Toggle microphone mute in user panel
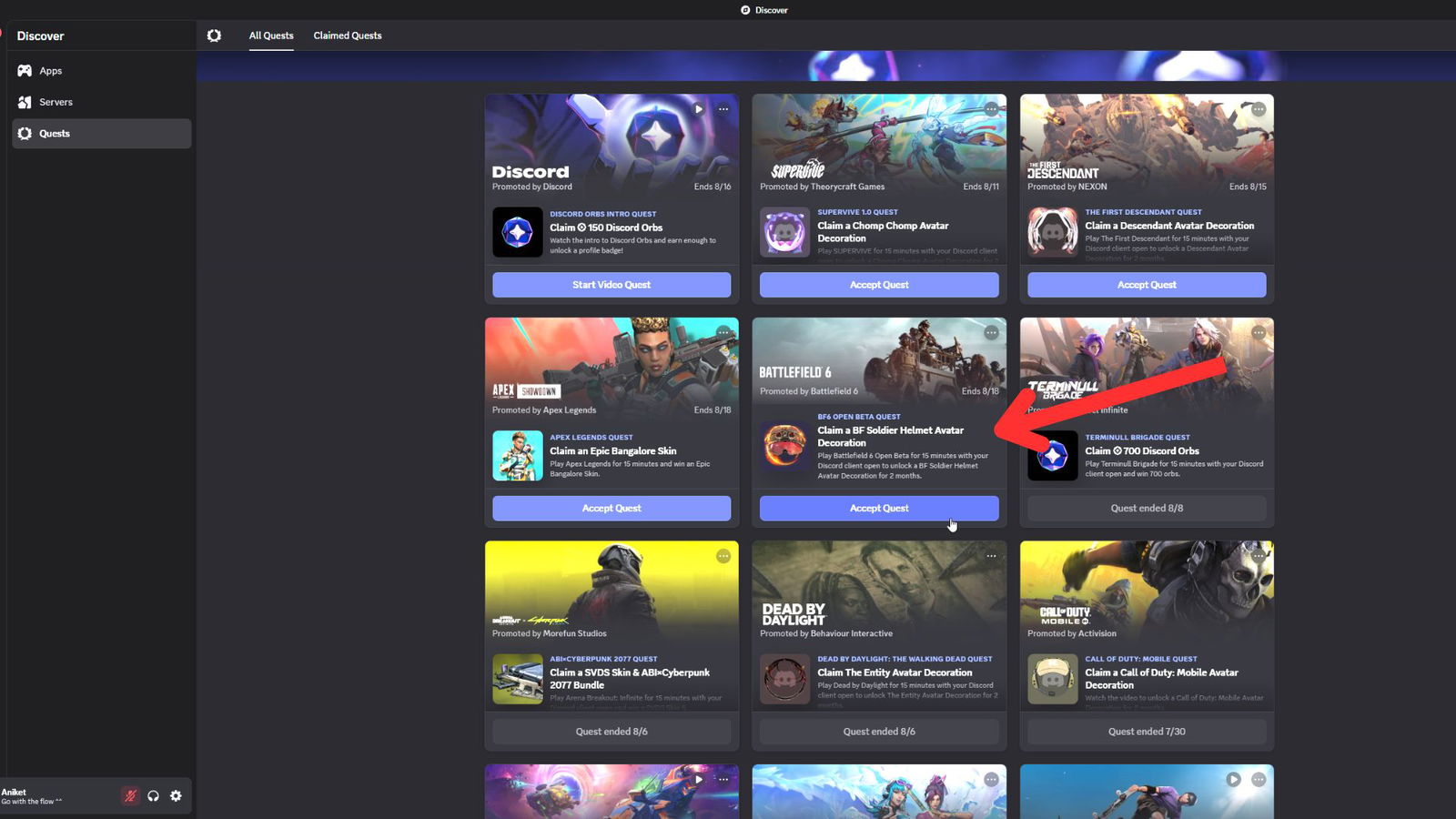 point(130,795)
